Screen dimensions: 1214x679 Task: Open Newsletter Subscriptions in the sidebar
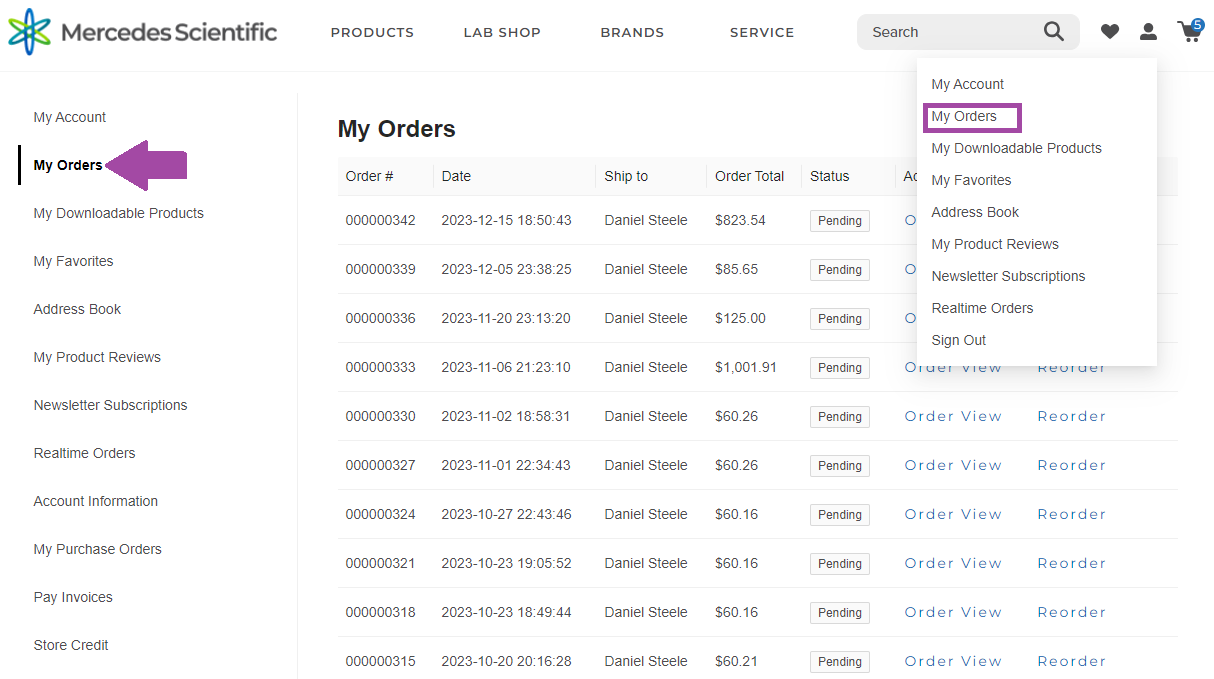pyautogui.click(x=110, y=405)
